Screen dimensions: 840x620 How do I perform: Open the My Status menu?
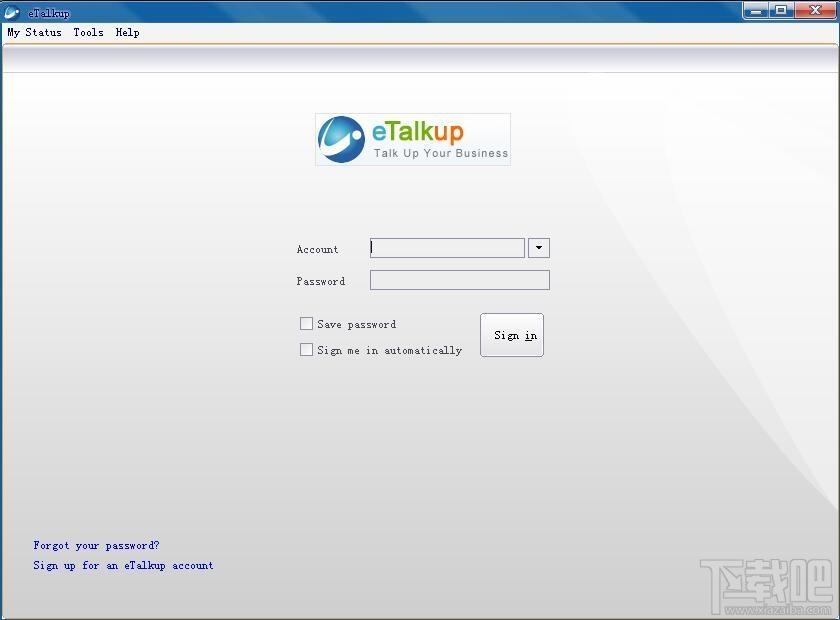pyautogui.click(x=34, y=33)
